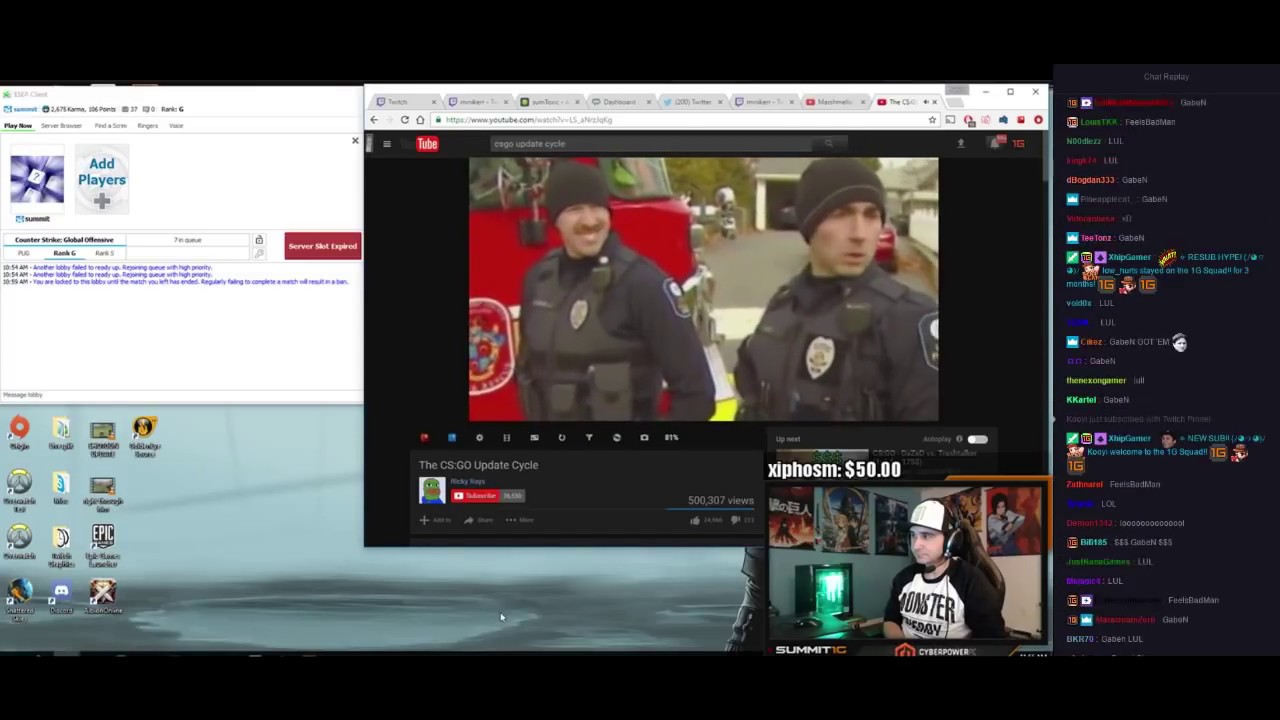This screenshot has width=1280, height=720.
Task: Select the Rank S queue option
Action: [x=104, y=253]
